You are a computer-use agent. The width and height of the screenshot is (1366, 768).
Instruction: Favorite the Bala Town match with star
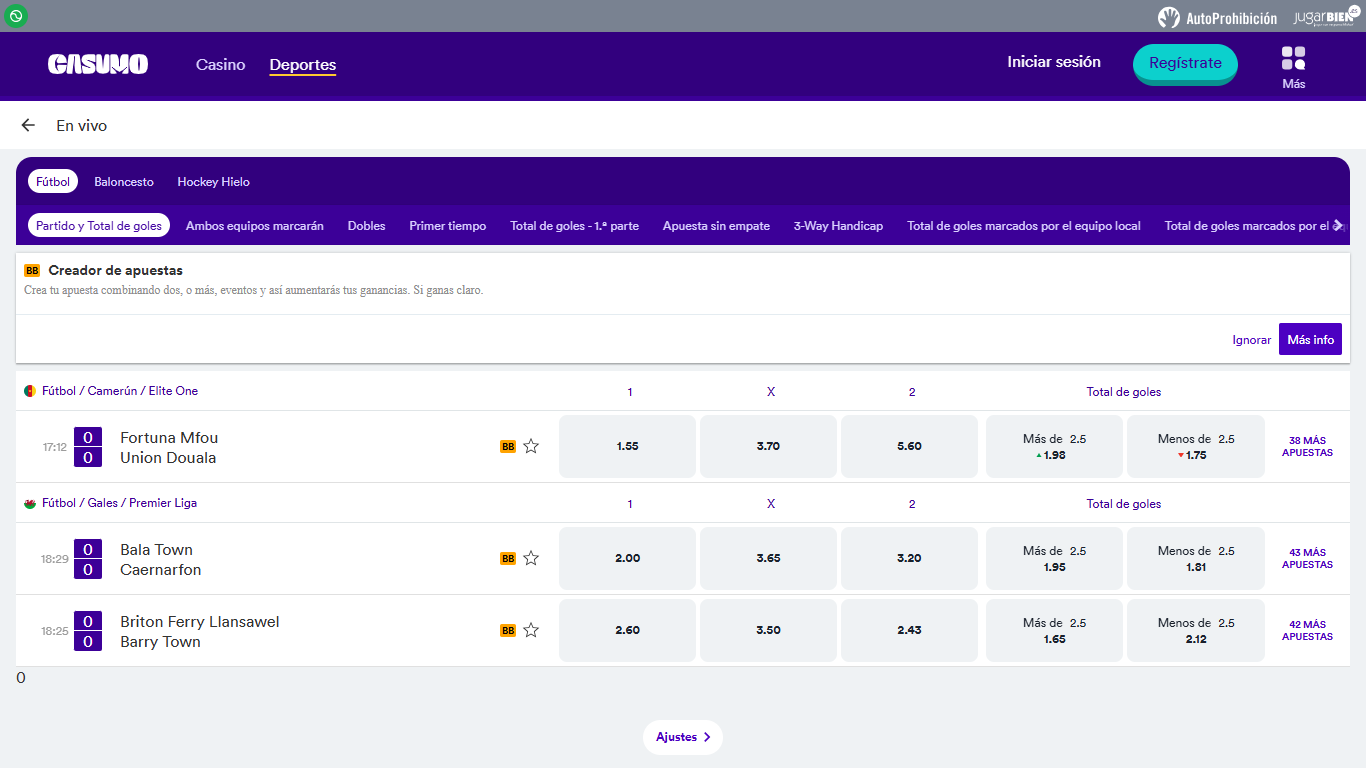(x=531, y=558)
